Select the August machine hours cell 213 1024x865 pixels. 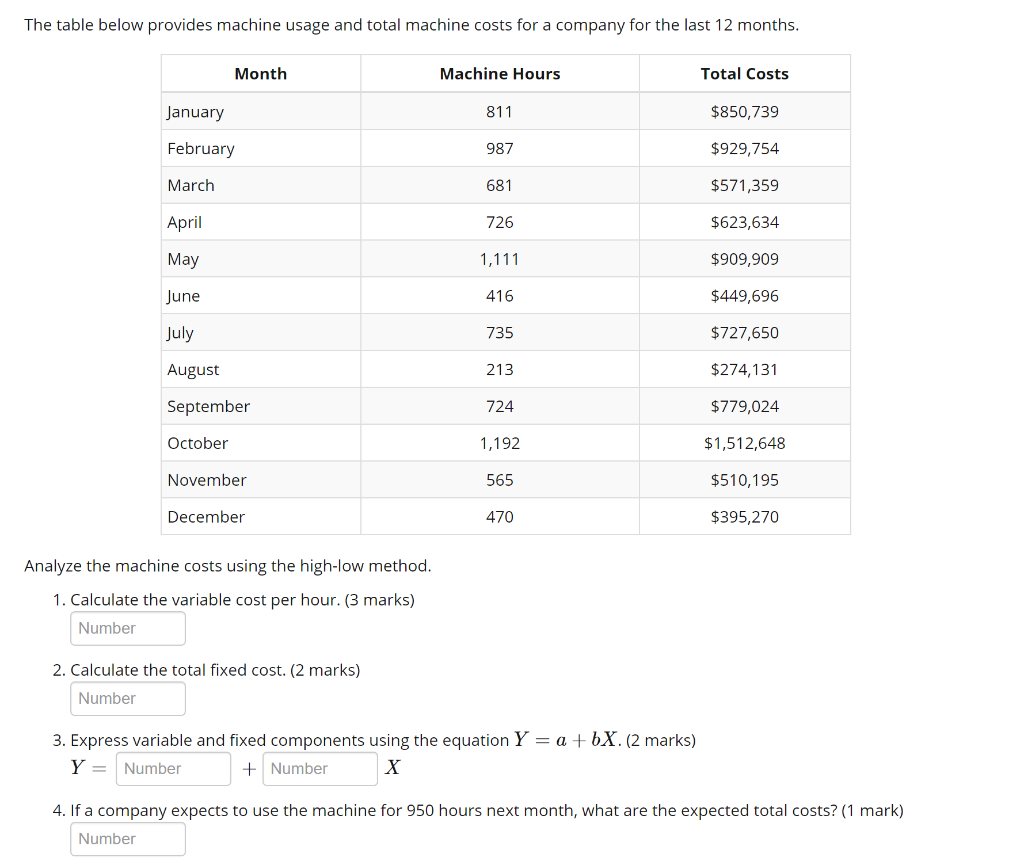[x=500, y=370]
